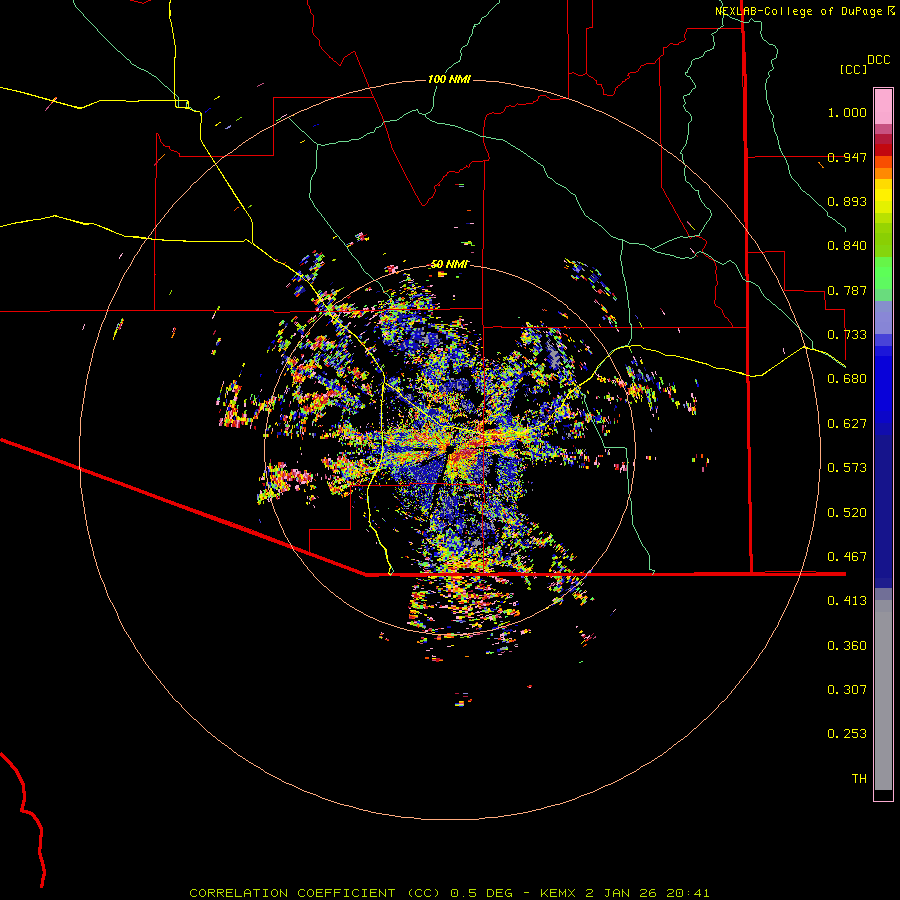
Task: Pick the gray segment of the color bar
Action: pyautogui.click(x=883, y=695)
